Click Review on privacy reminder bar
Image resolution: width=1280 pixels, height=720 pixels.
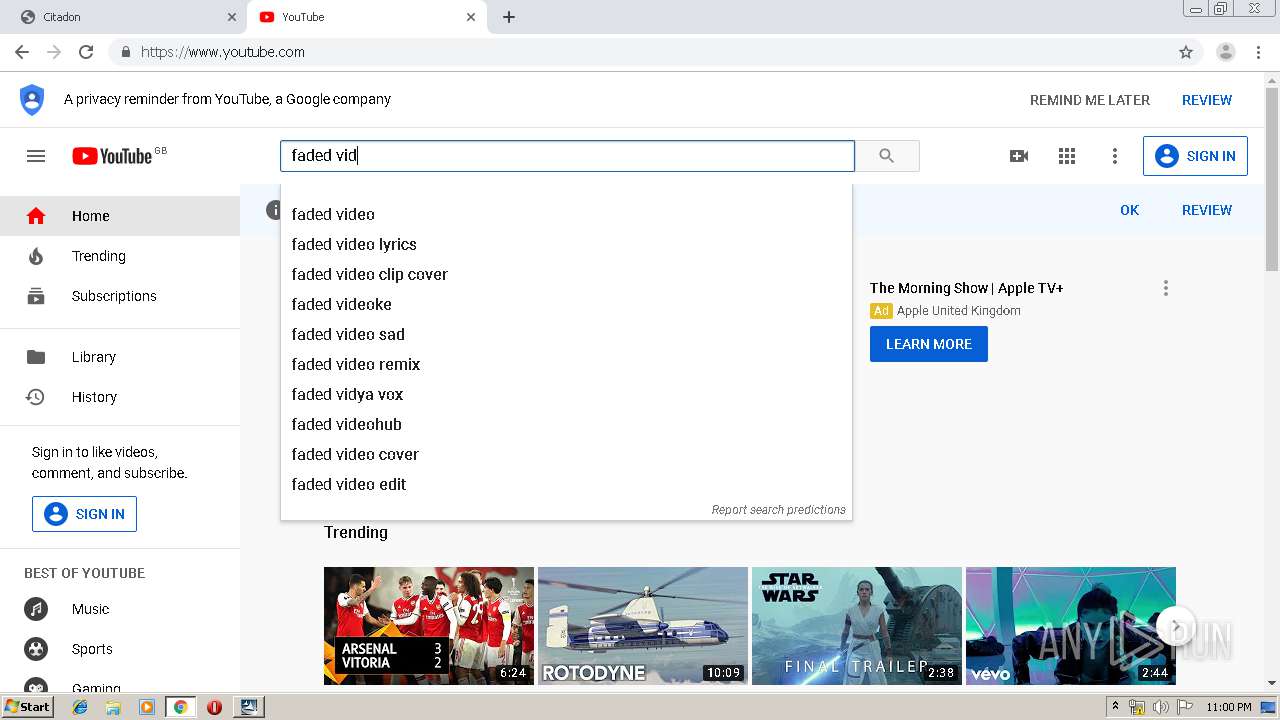[x=1207, y=100]
